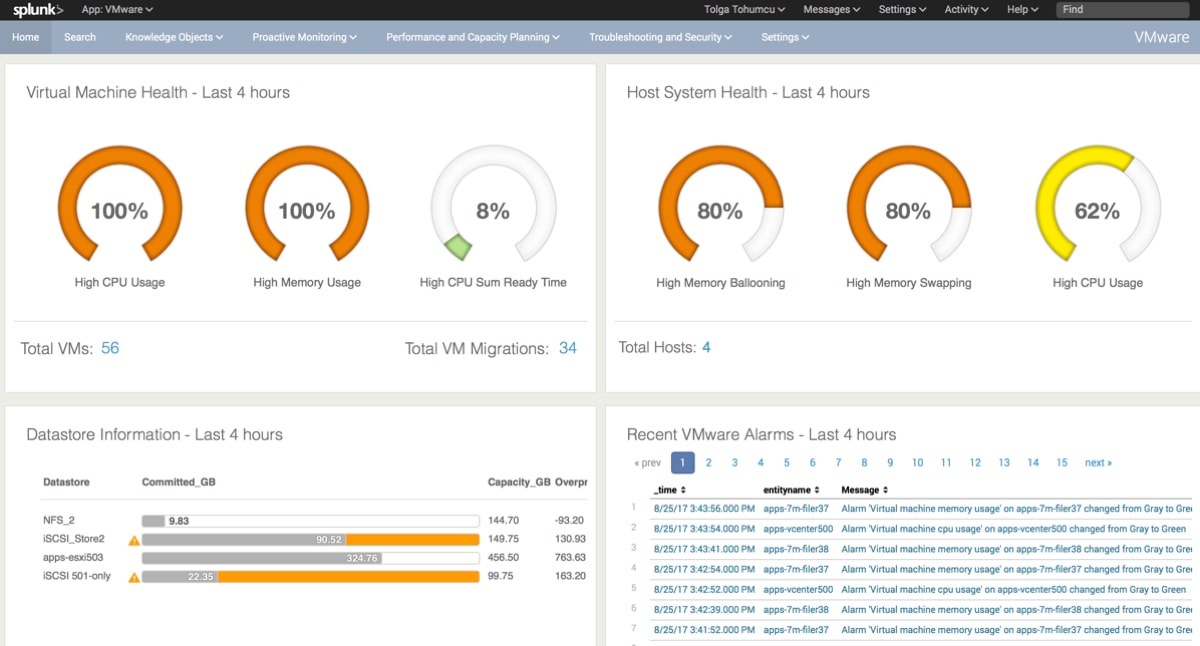Open the App: VMware dropdown
This screenshot has height=646, width=1200.
117,9
